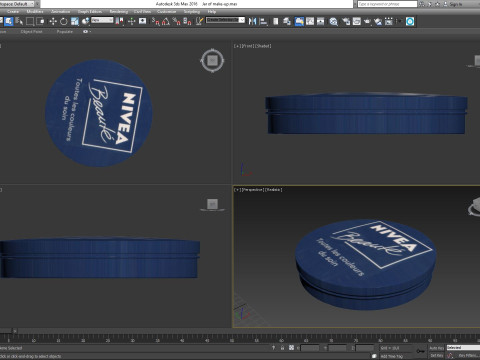
Task: Click Edit Named Selection Sets icon
Action: click(x=199, y=21)
